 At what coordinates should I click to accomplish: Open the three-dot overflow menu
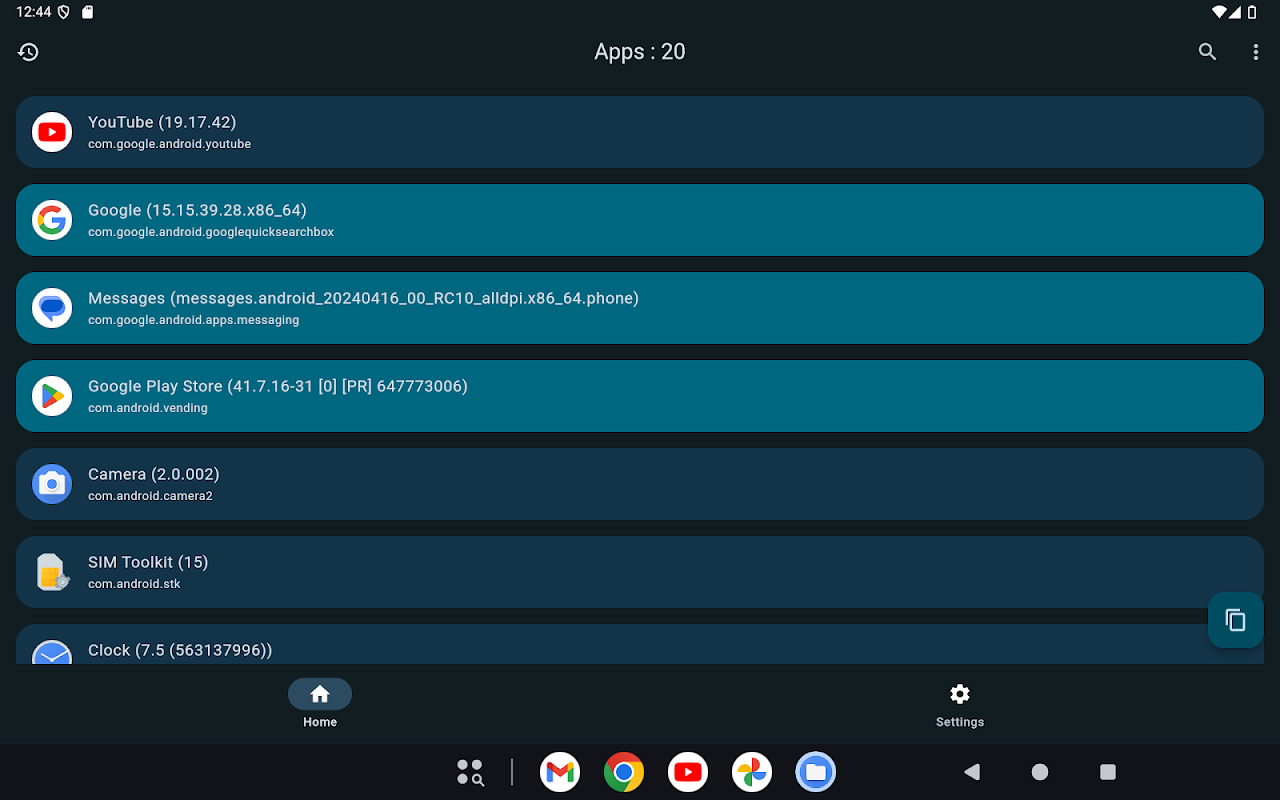(1256, 52)
